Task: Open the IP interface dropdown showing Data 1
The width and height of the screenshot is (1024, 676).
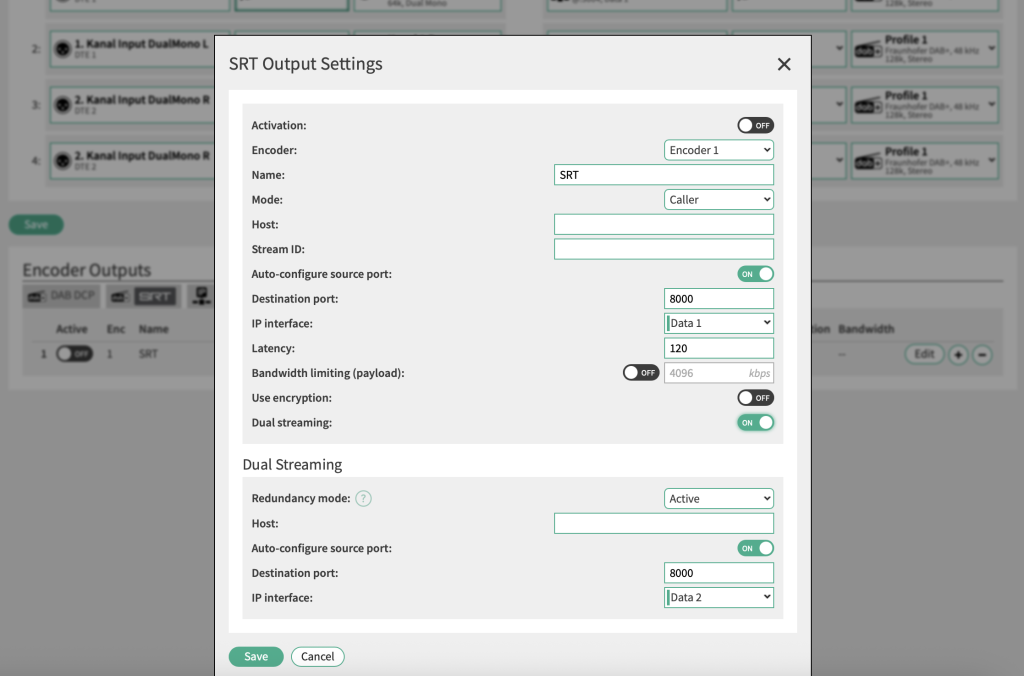Action: [x=719, y=323]
